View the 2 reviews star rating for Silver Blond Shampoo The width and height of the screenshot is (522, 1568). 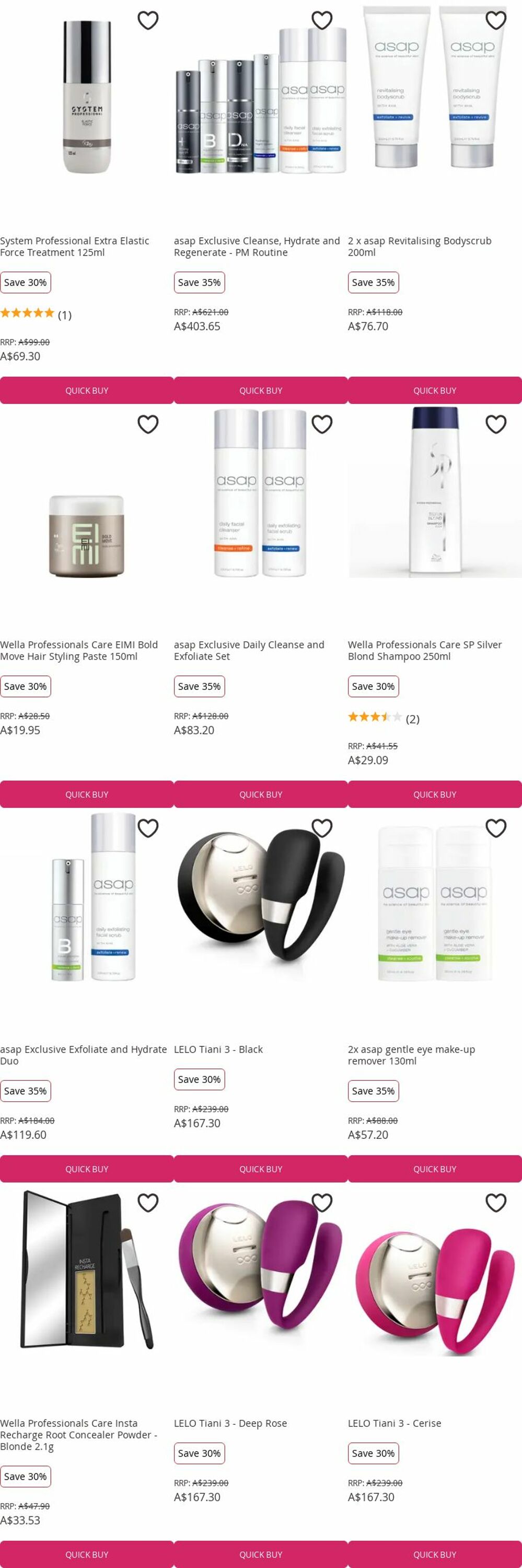click(x=384, y=718)
